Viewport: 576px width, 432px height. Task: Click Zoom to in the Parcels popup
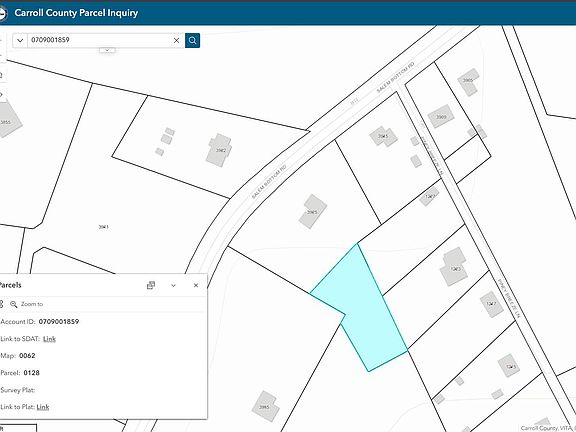click(x=26, y=304)
